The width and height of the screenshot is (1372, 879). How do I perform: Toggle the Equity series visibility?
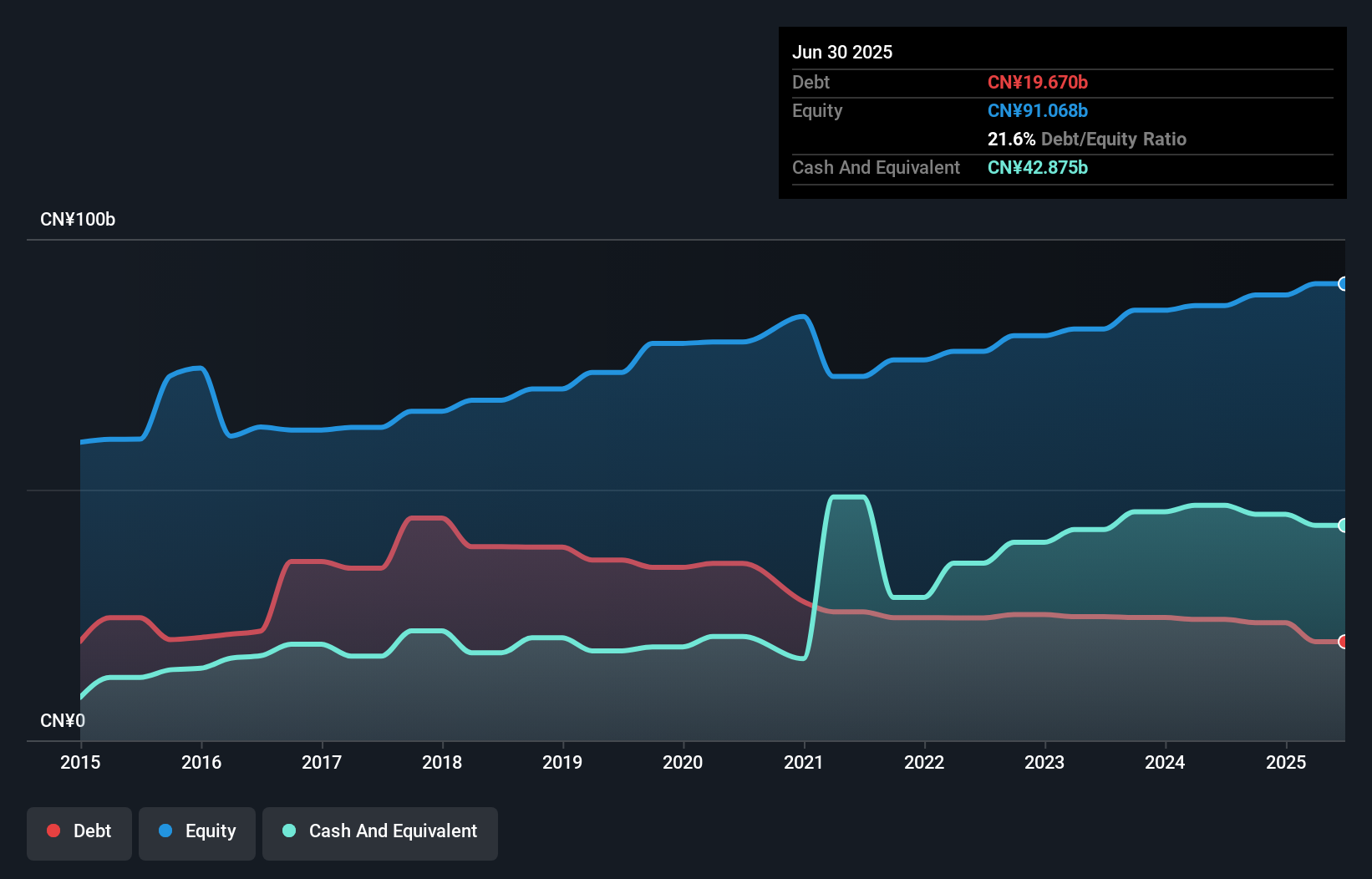[196, 831]
